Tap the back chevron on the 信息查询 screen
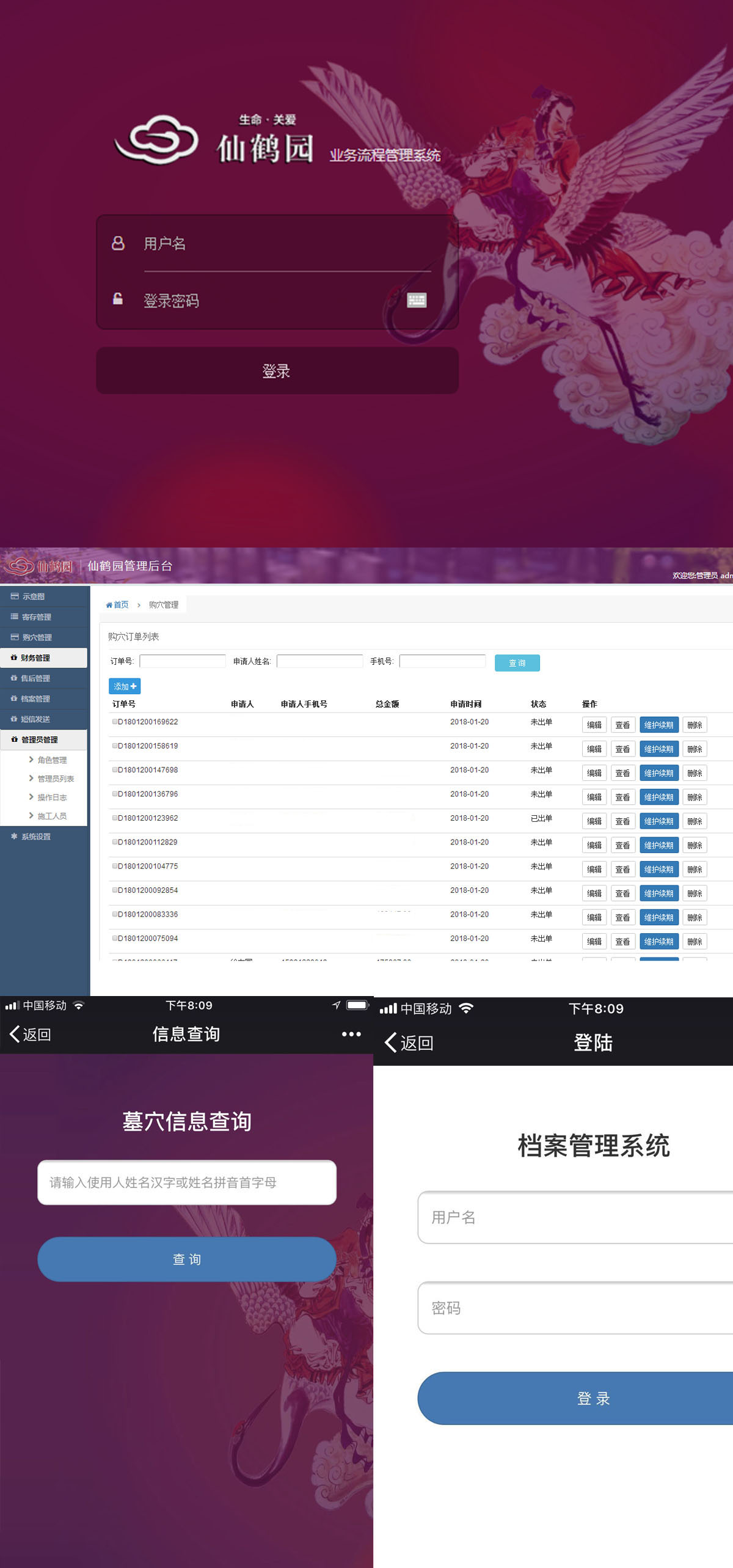 point(15,1034)
